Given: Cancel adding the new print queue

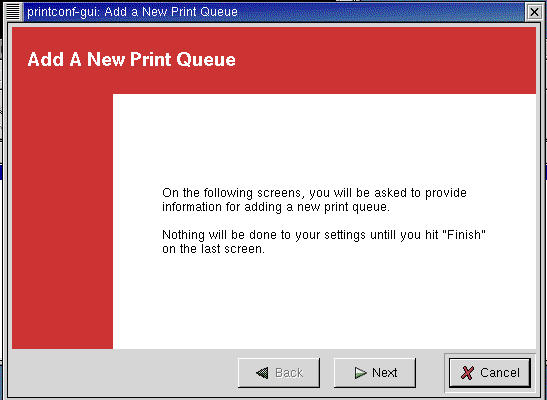Looking at the screenshot, I should 490,373.
